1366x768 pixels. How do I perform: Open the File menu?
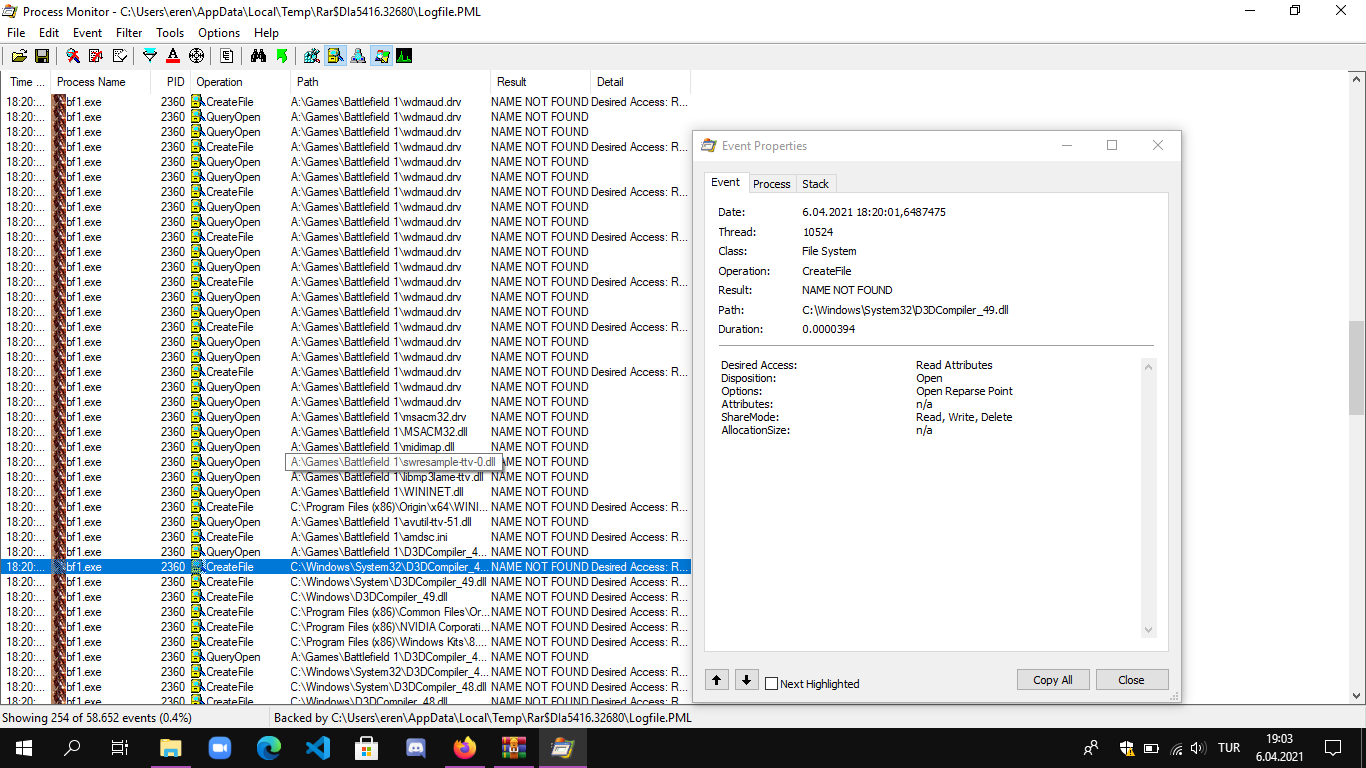(x=16, y=33)
